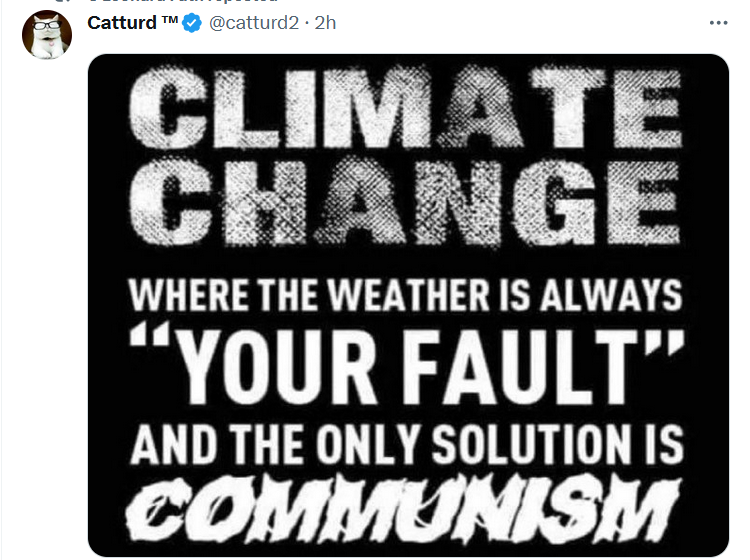Screen dimensions: 750x560
Task: Click the partially visible reposted label at top
Action: (183, 1)
